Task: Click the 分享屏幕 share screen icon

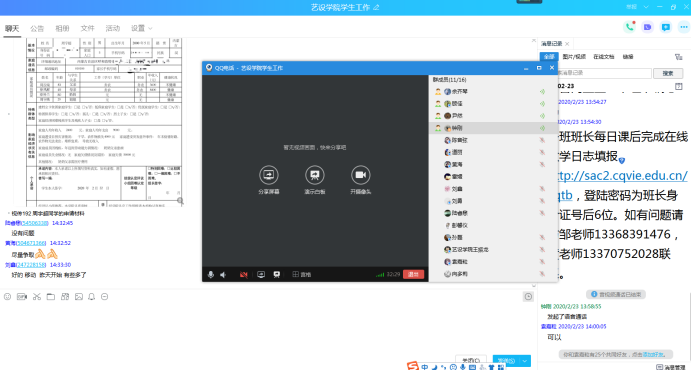Action: (x=268, y=175)
